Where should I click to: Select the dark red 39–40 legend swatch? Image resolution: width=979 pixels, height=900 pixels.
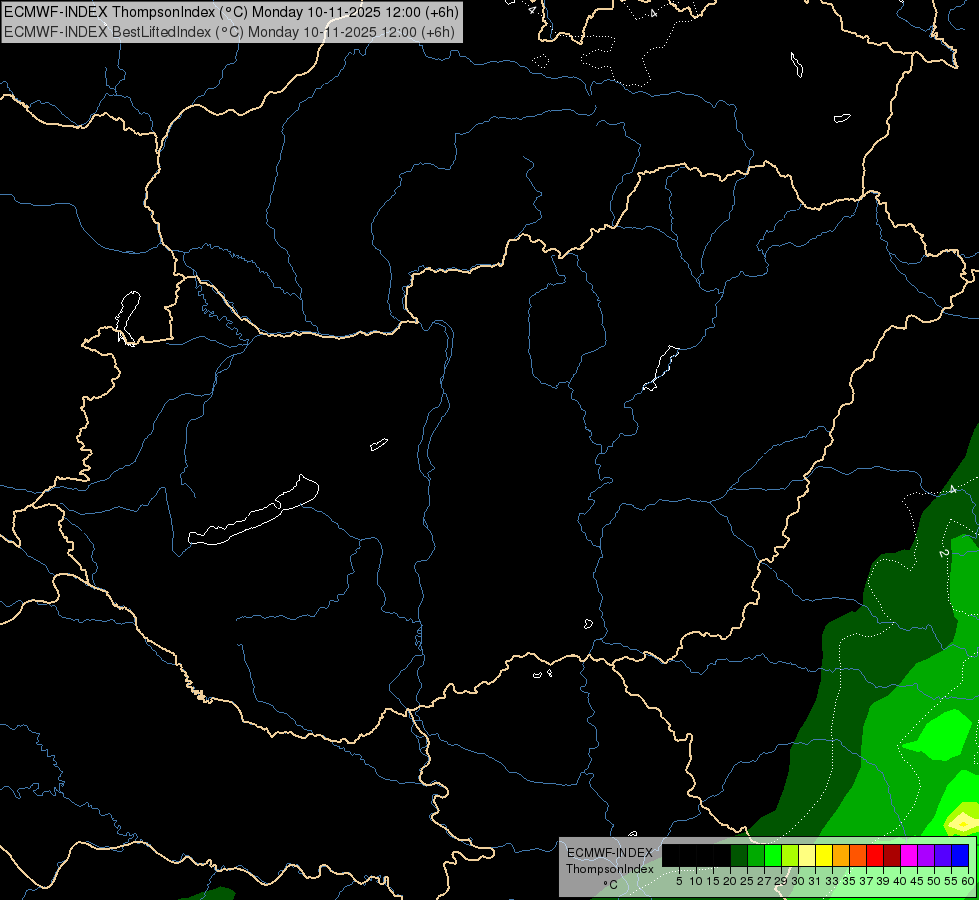[892, 855]
